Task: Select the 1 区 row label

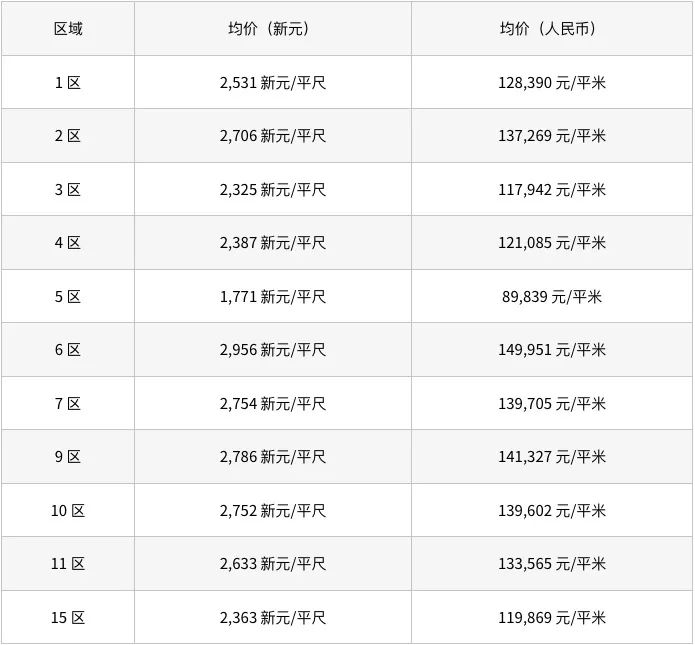Action: (x=68, y=82)
